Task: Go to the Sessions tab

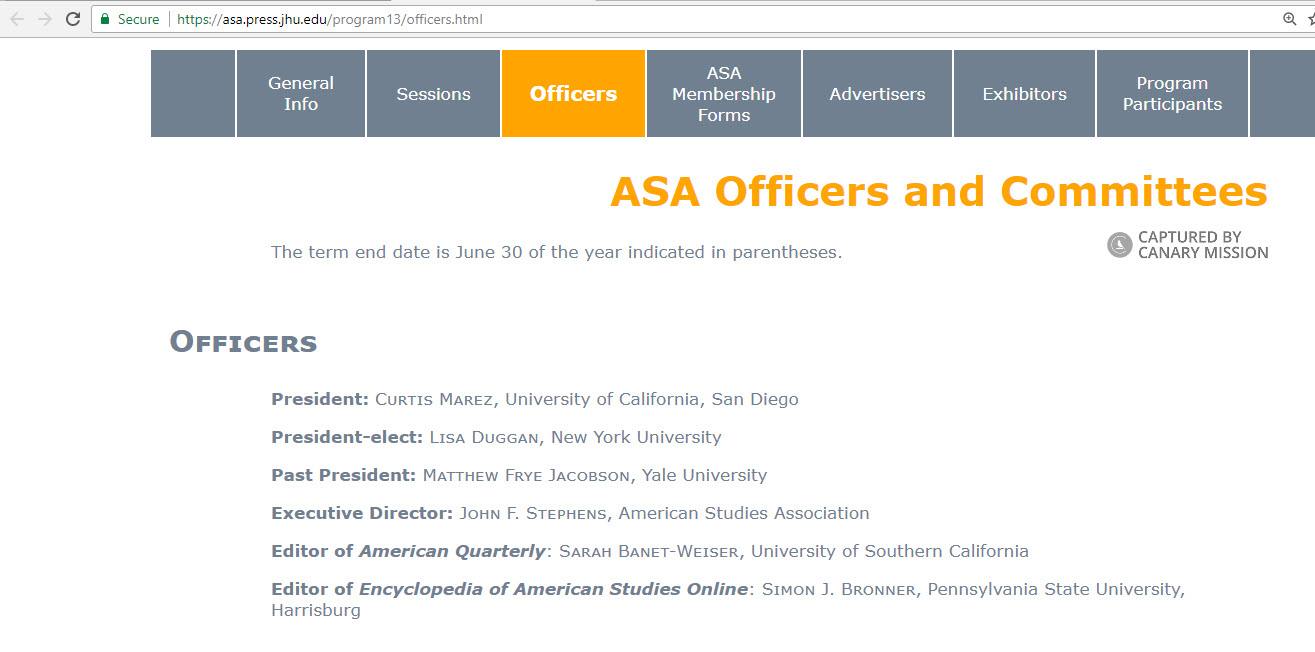Action: click(433, 94)
